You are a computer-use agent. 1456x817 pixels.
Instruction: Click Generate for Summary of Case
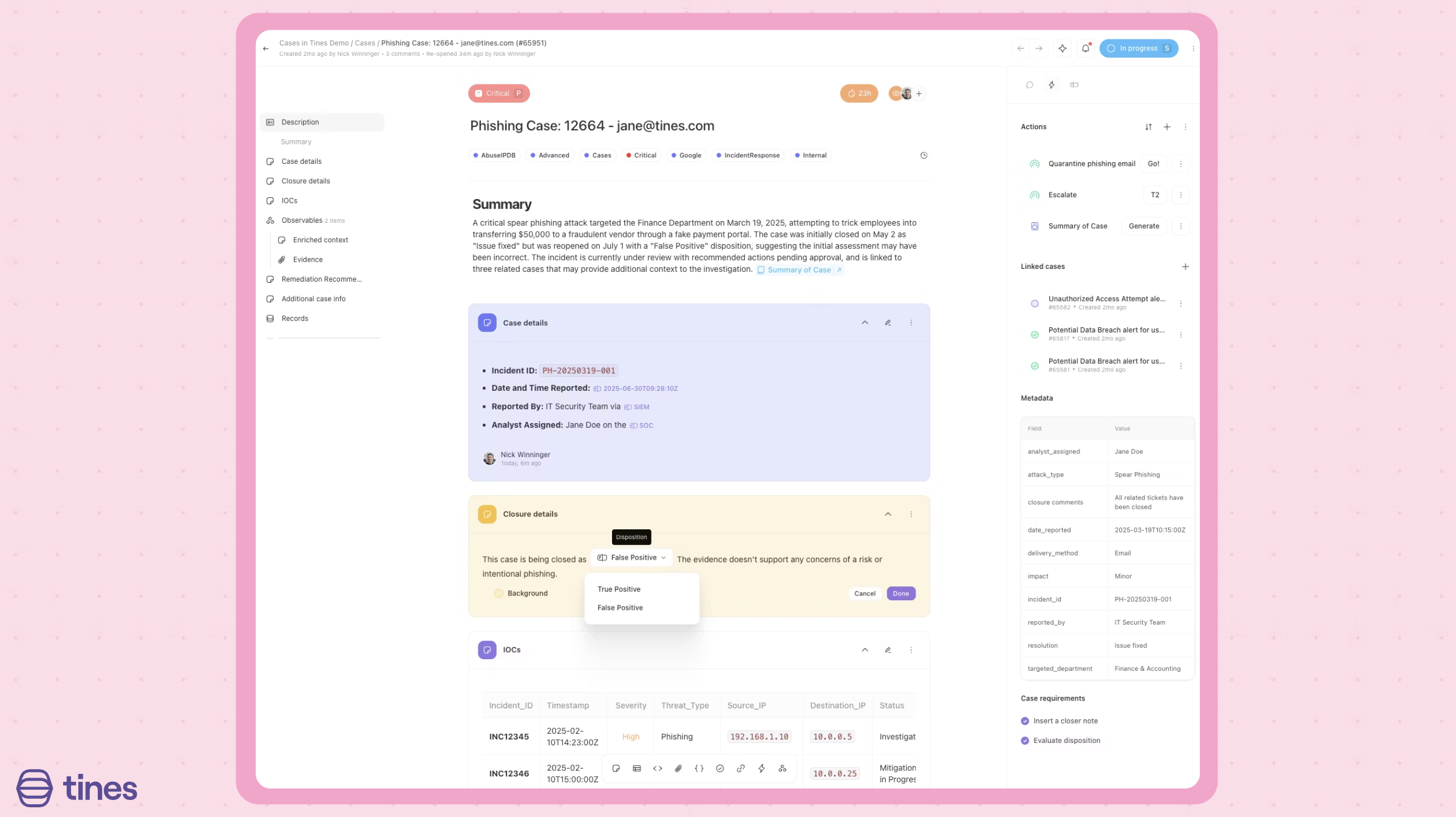1143,226
